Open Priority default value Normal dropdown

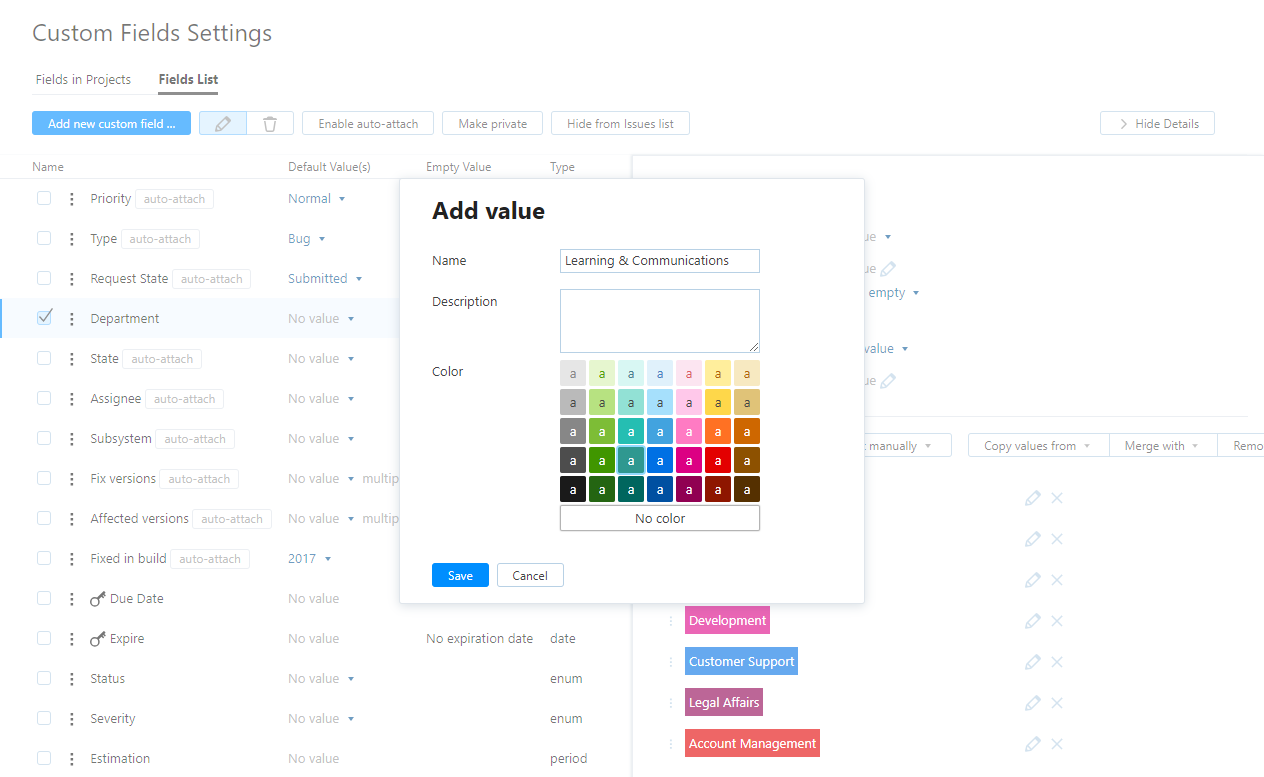317,199
